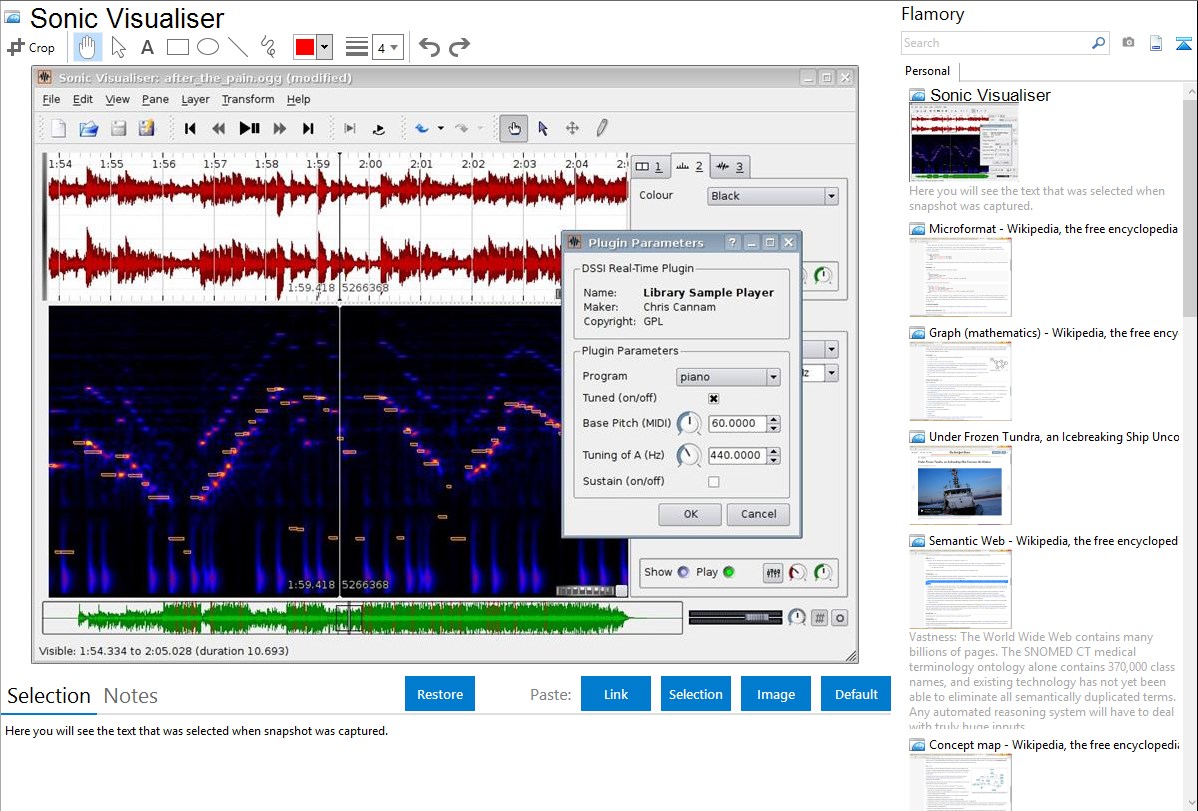Click the fast forward playback button
The width and height of the screenshot is (1198, 811).
point(280,128)
